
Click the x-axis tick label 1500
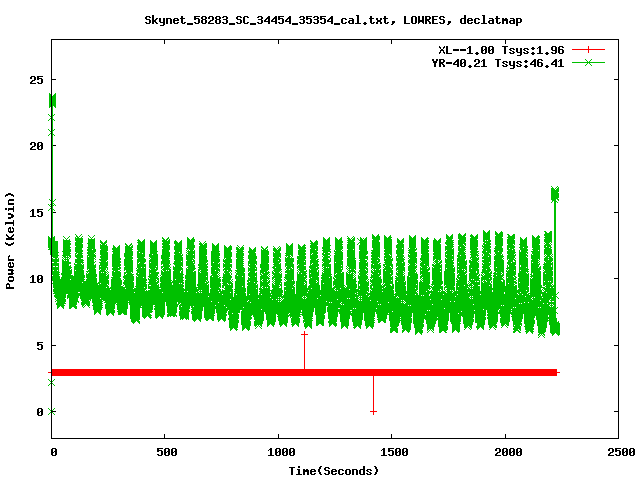click(x=394, y=452)
